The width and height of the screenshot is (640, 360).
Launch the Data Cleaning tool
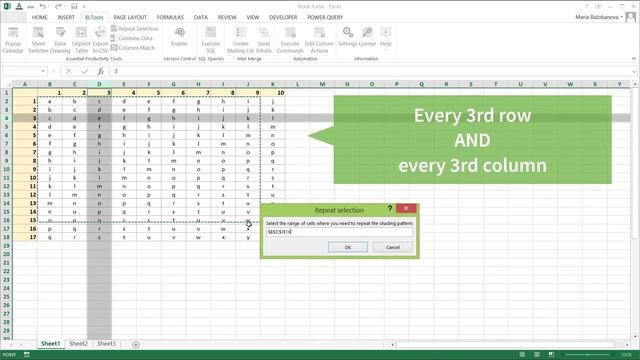point(60,40)
